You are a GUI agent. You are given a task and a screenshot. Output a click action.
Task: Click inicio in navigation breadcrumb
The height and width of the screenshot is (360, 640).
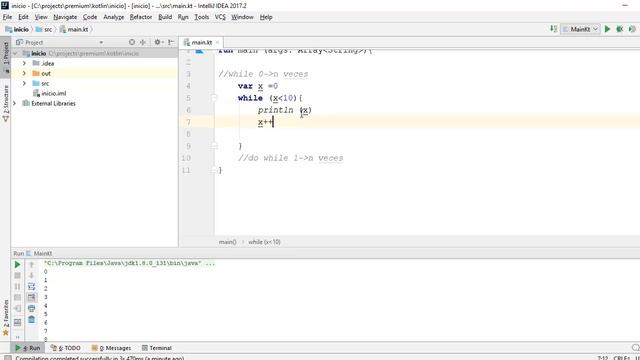pos(17,29)
